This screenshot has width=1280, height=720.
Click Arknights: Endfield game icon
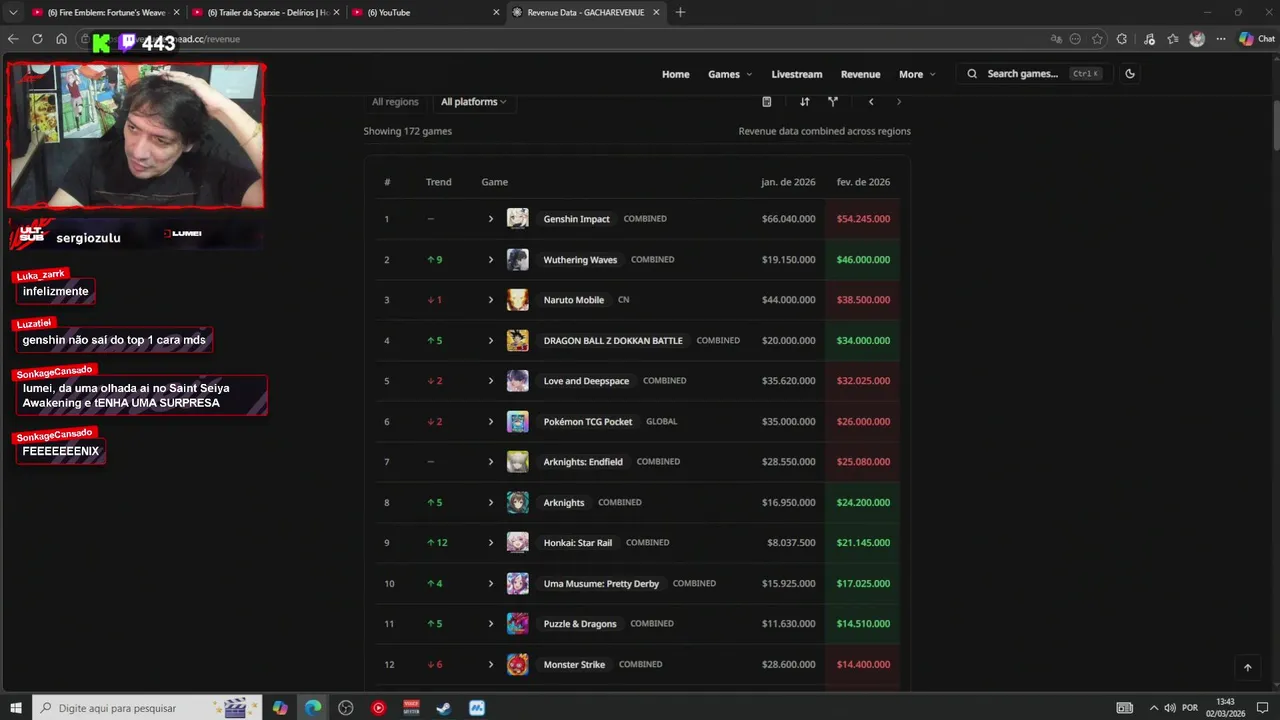click(x=517, y=462)
